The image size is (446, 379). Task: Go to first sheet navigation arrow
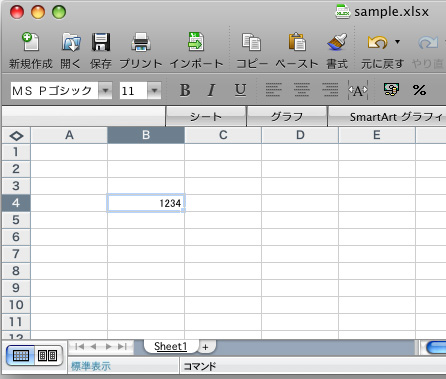(x=80, y=347)
